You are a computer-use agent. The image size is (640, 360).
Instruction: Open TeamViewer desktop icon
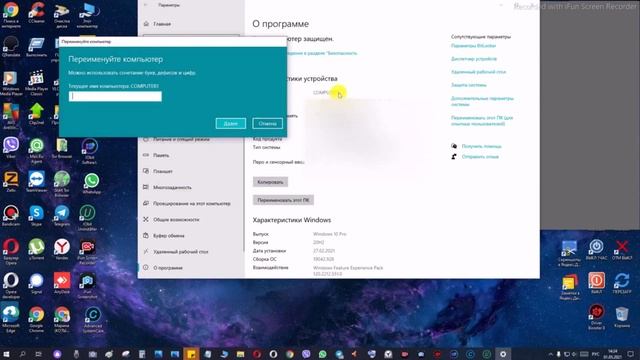(x=36, y=182)
